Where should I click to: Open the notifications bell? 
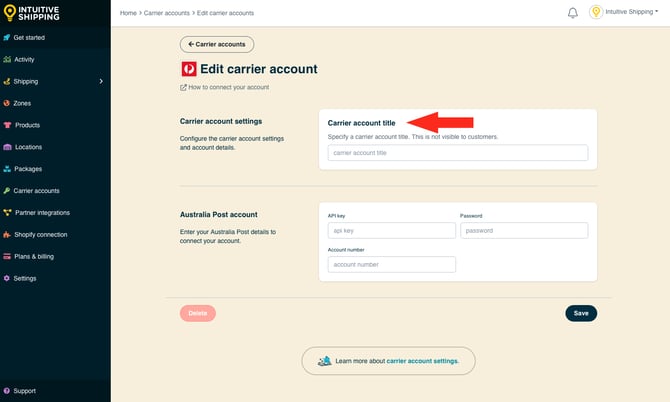tap(573, 13)
